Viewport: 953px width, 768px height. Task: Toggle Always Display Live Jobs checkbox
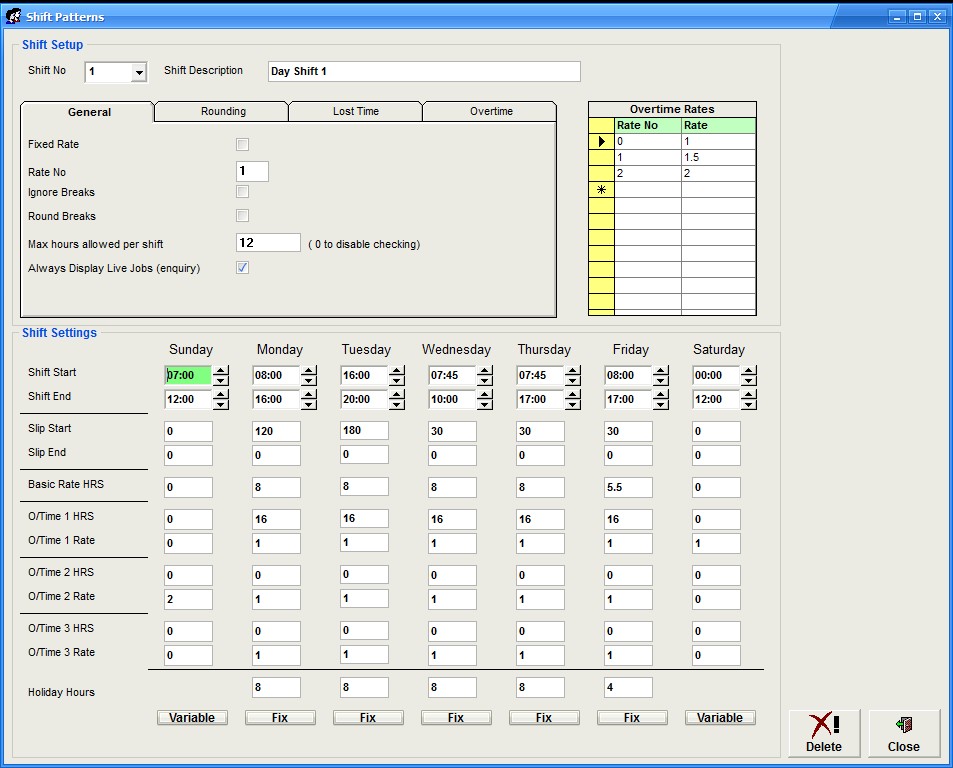pyautogui.click(x=242, y=268)
